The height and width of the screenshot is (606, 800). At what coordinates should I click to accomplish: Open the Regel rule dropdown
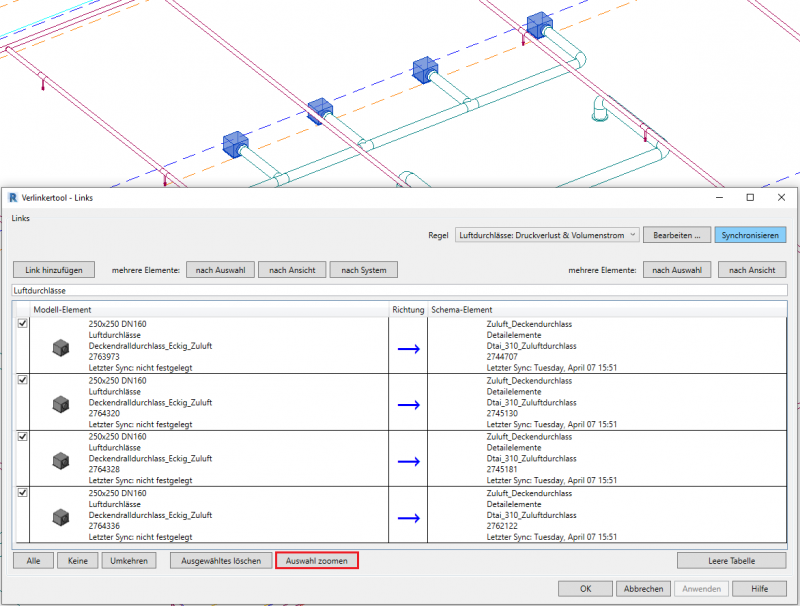pyautogui.click(x=545, y=235)
